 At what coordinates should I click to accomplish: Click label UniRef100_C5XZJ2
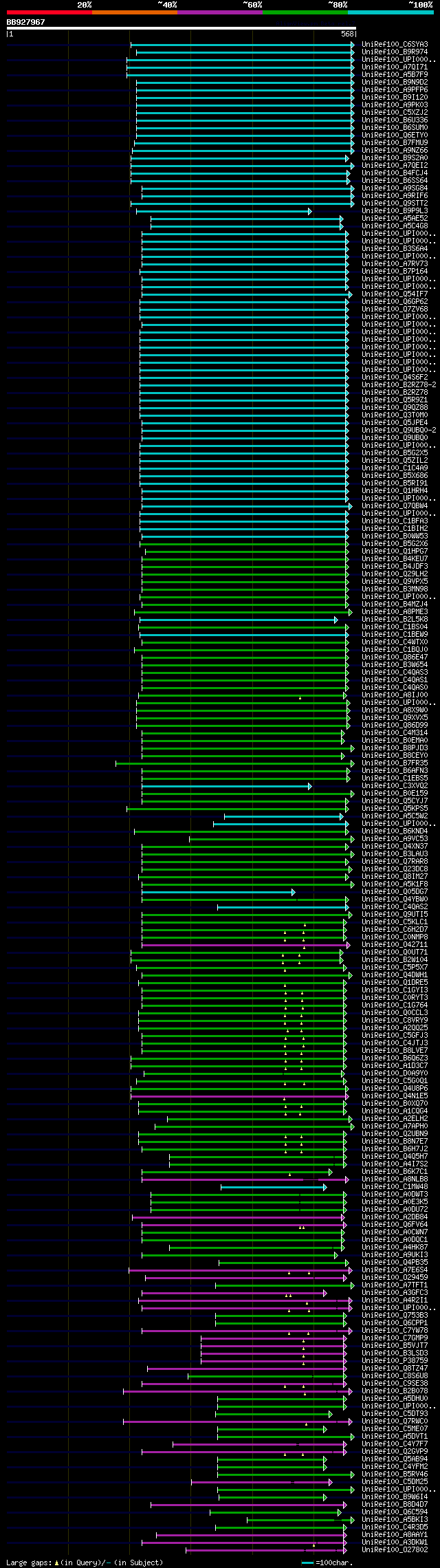click(395, 113)
